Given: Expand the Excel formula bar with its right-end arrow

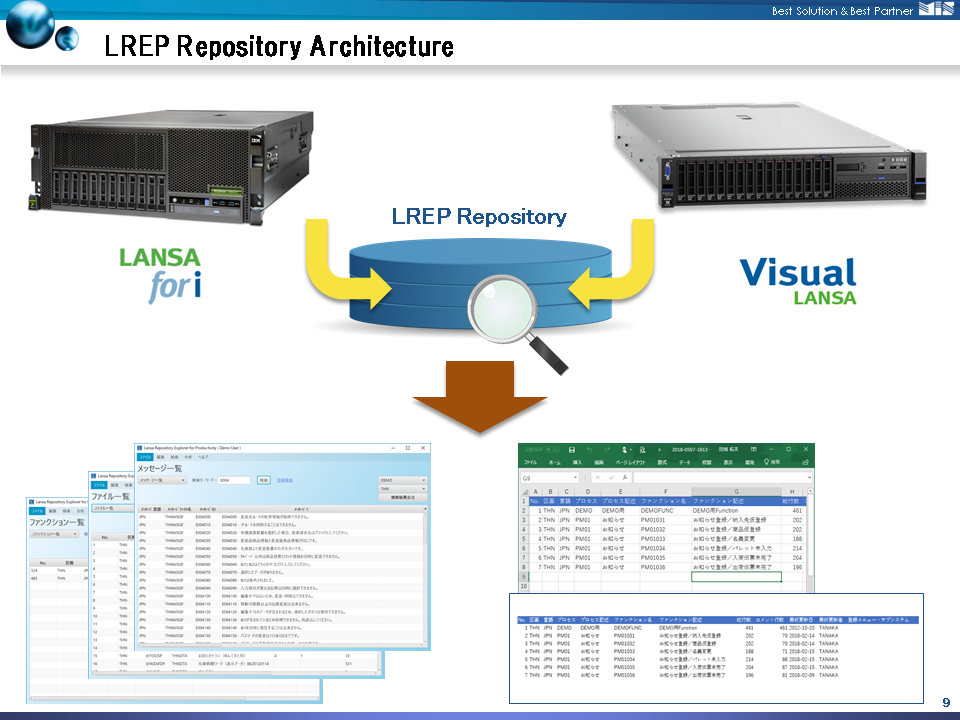Looking at the screenshot, I should click(x=809, y=478).
